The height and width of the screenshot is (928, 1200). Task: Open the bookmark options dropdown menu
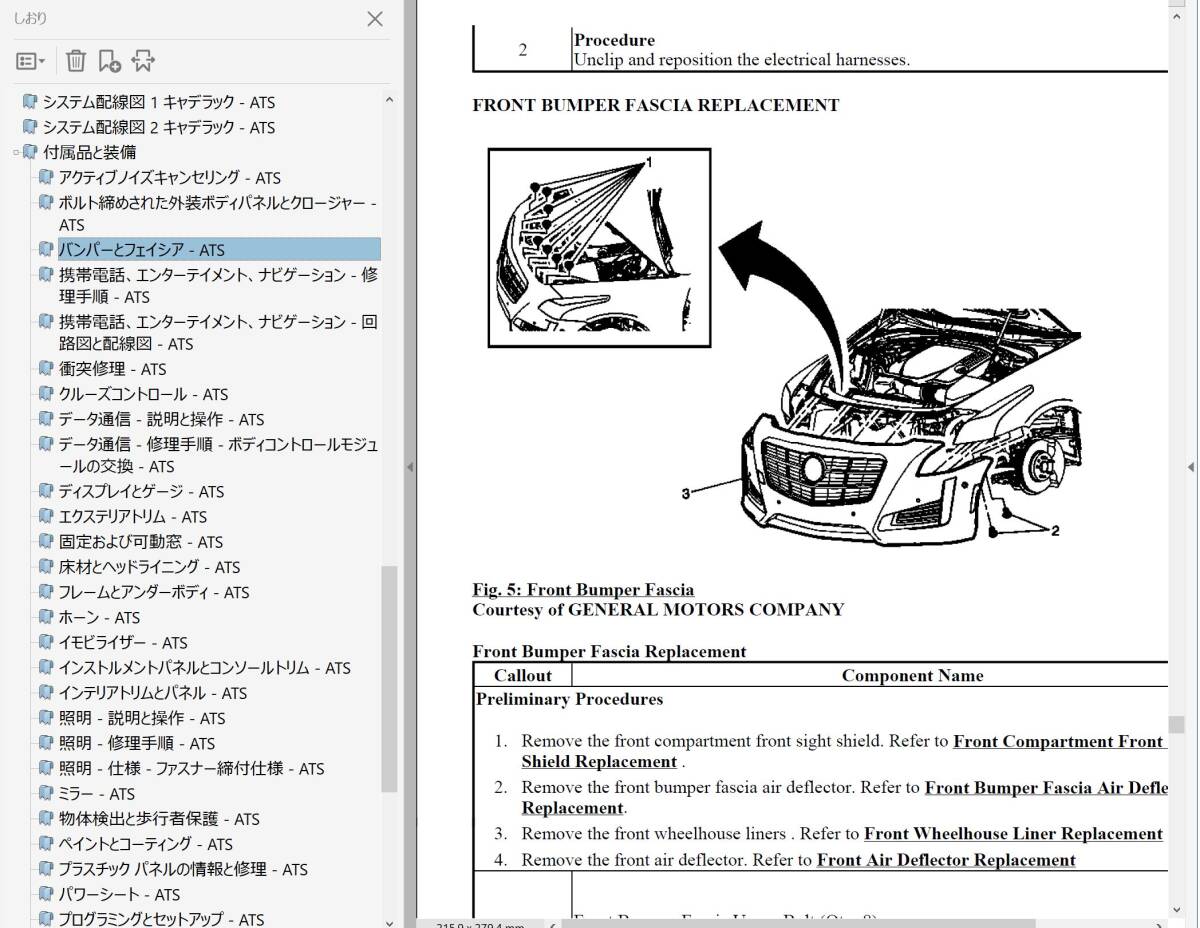tap(30, 61)
